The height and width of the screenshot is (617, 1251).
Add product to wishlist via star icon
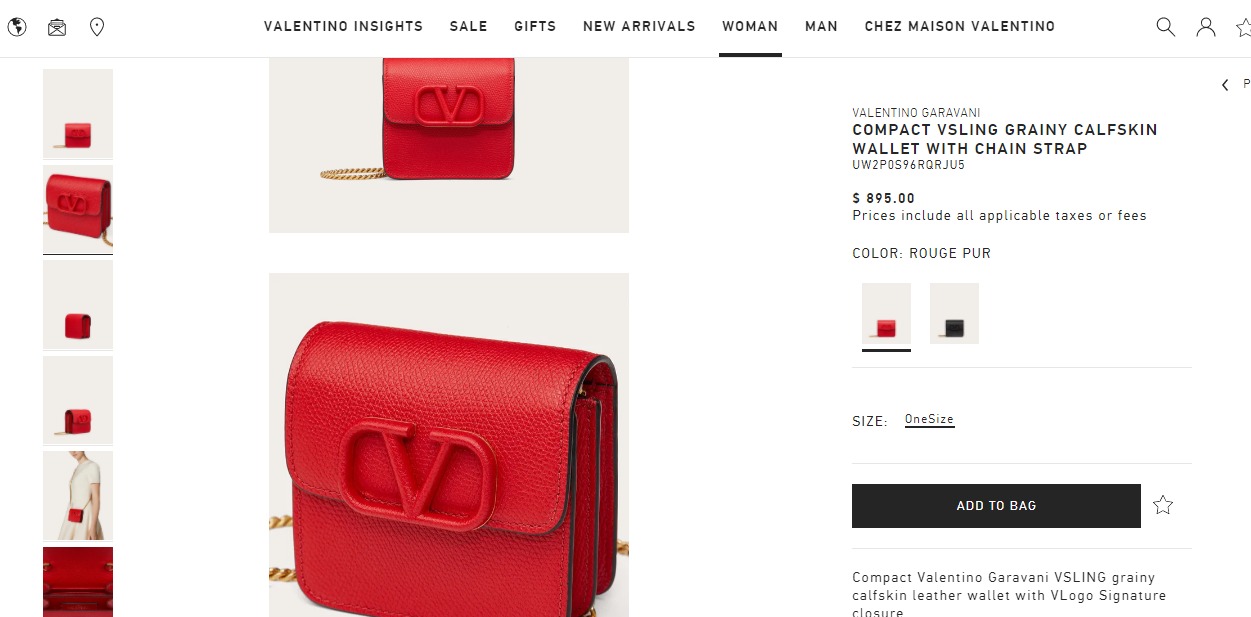pyautogui.click(x=1163, y=505)
